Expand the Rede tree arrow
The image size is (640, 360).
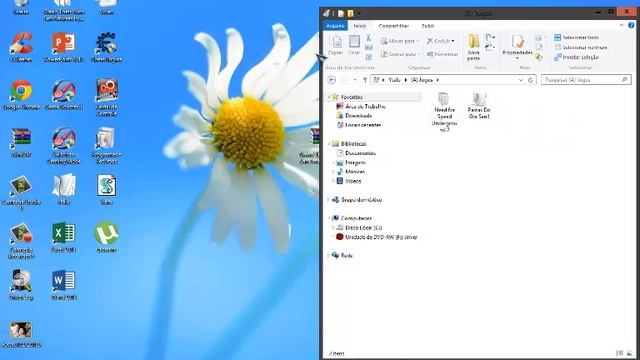pos(329,256)
